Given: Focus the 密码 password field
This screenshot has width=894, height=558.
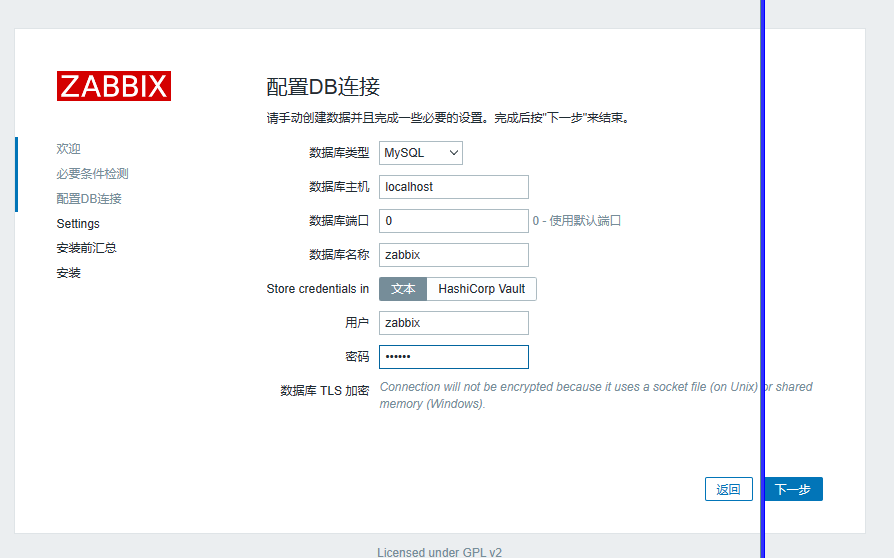Looking at the screenshot, I should click(x=454, y=357).
